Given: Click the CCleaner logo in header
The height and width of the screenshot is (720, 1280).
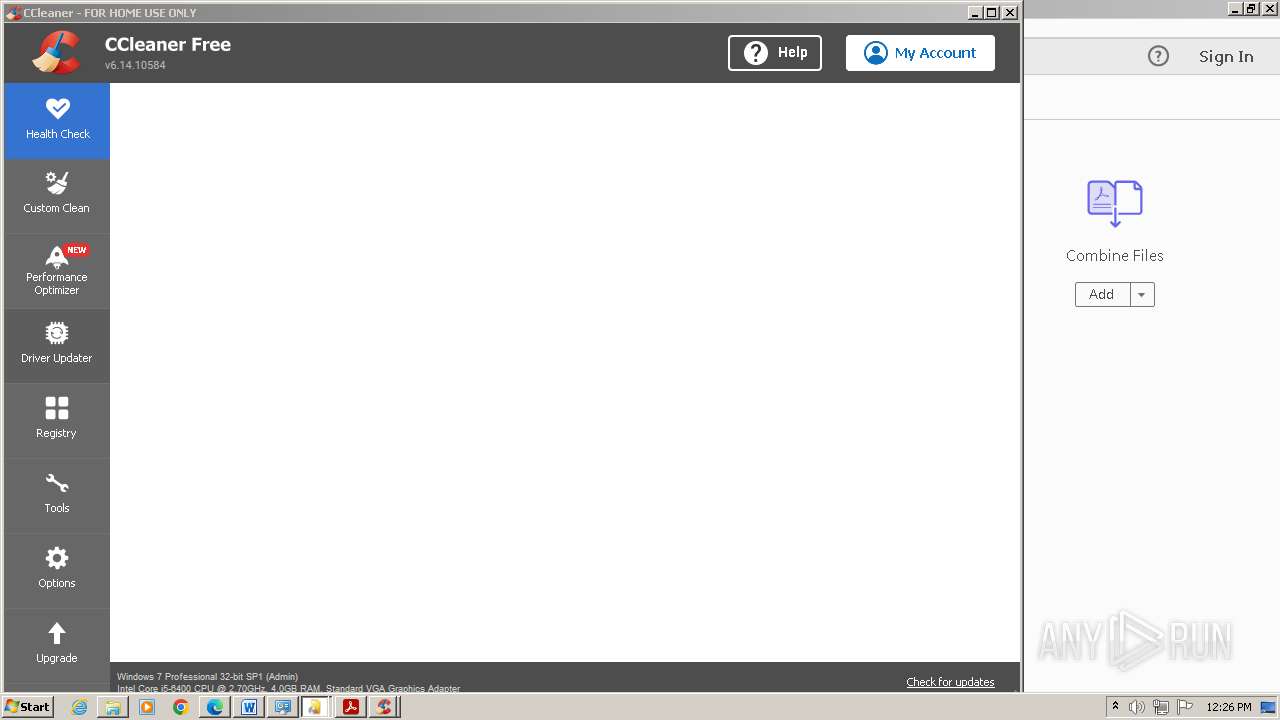Looking at the screenshot, I should (56, 52).
